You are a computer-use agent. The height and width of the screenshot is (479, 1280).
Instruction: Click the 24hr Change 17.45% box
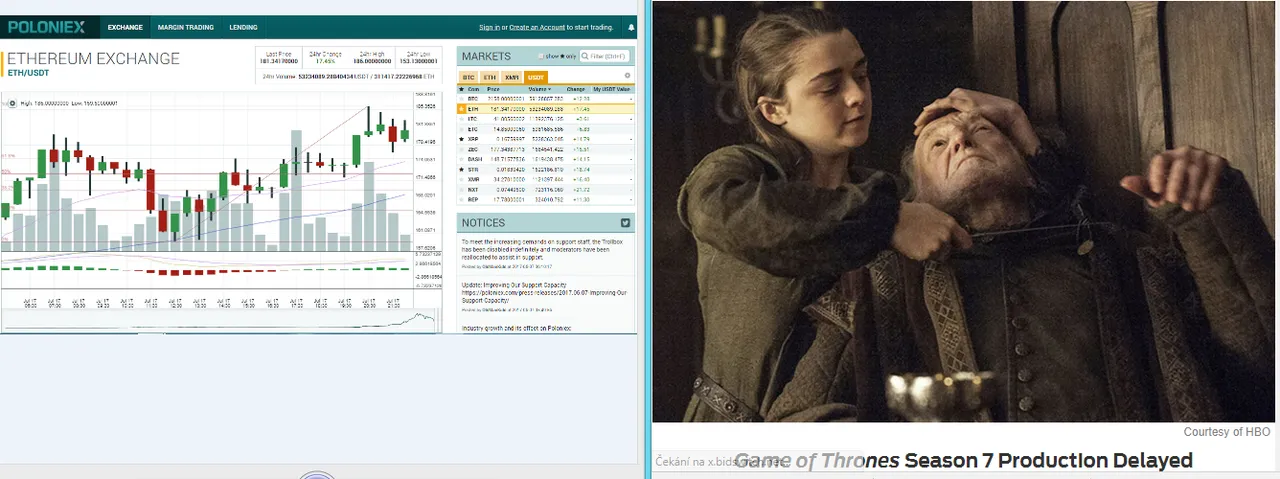325,58
